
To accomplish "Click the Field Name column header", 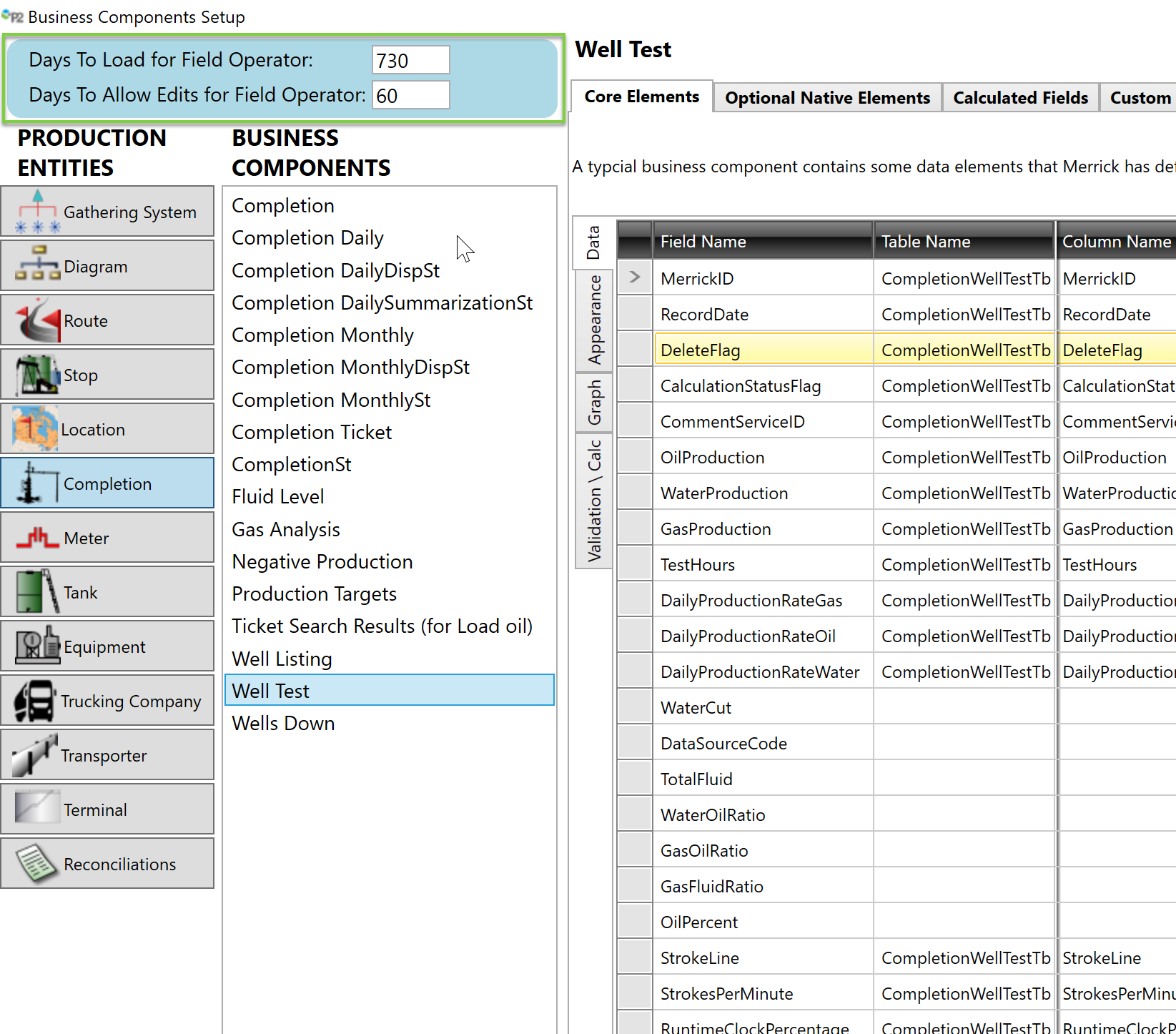I will 761,242.
